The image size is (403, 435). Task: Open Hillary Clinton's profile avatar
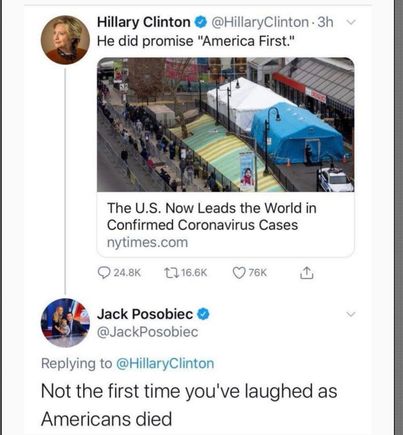65,40
